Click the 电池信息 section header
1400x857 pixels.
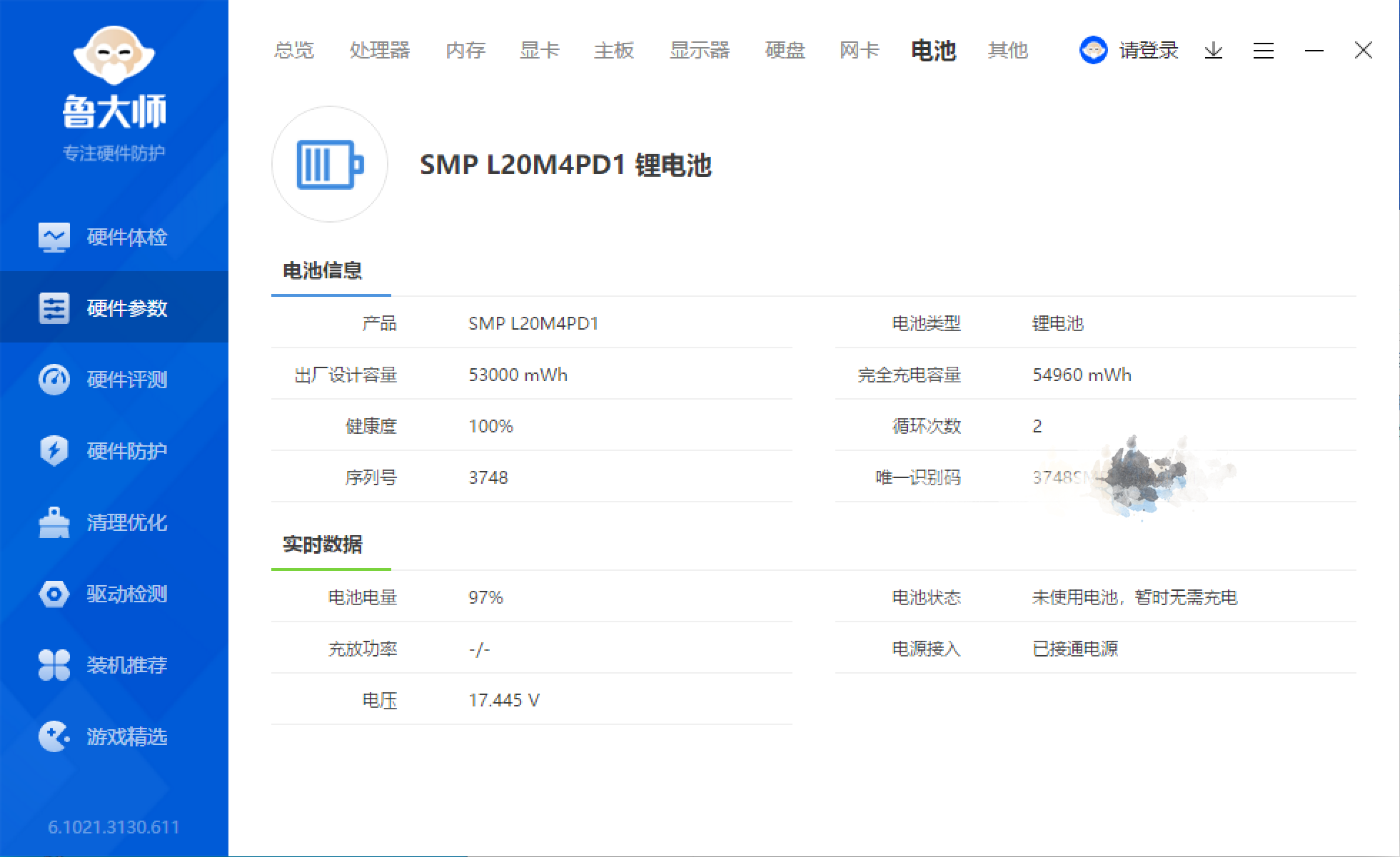coord(323,270)
